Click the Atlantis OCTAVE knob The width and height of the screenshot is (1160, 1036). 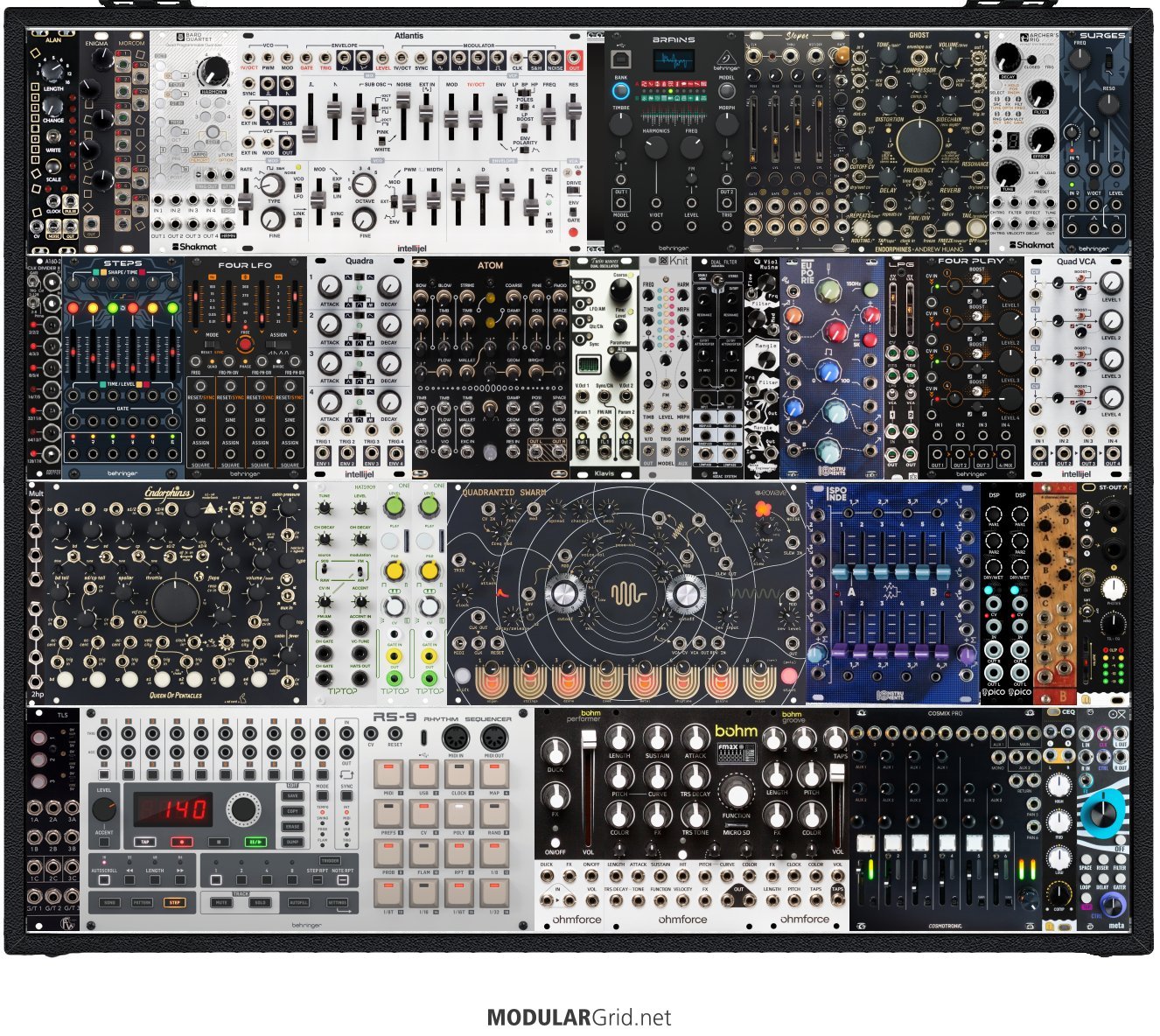tap(365, 185)
